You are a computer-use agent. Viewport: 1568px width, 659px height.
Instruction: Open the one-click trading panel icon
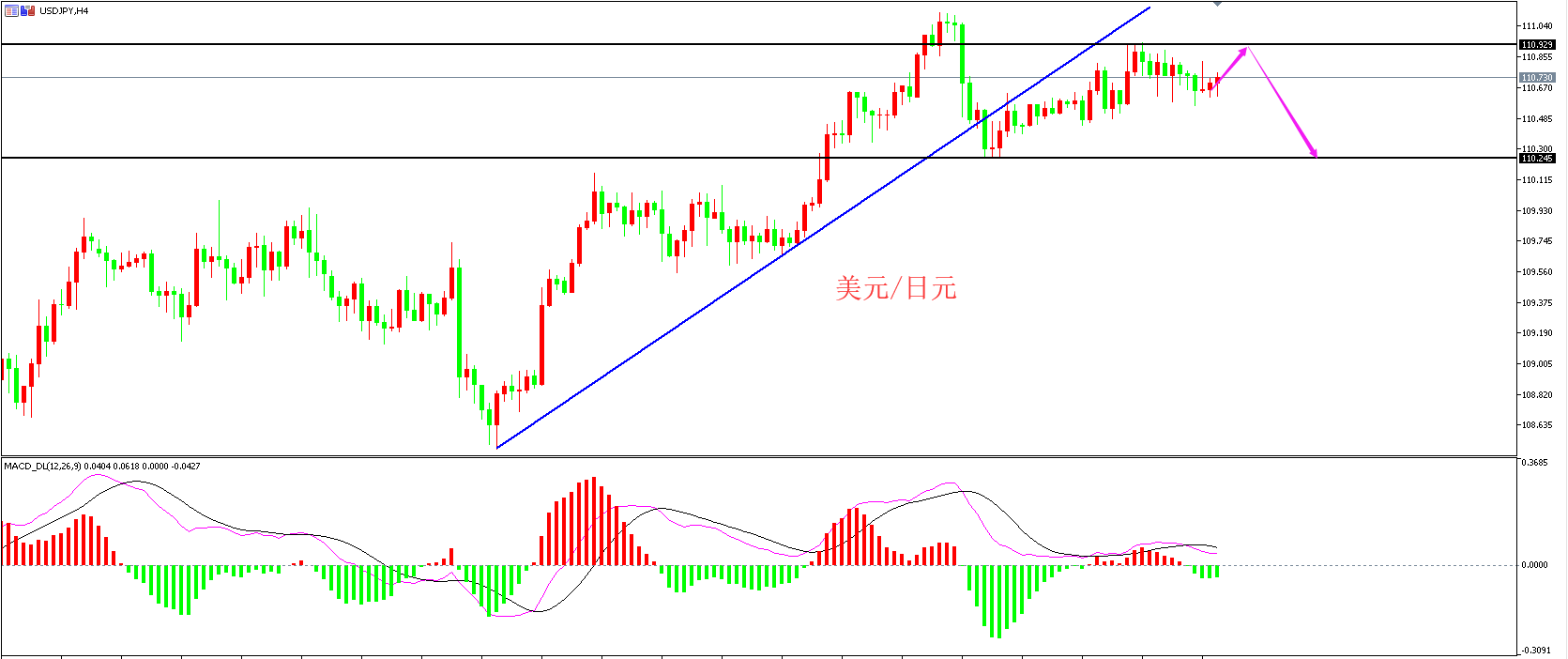pyautogui.click(x=11, y=11)
